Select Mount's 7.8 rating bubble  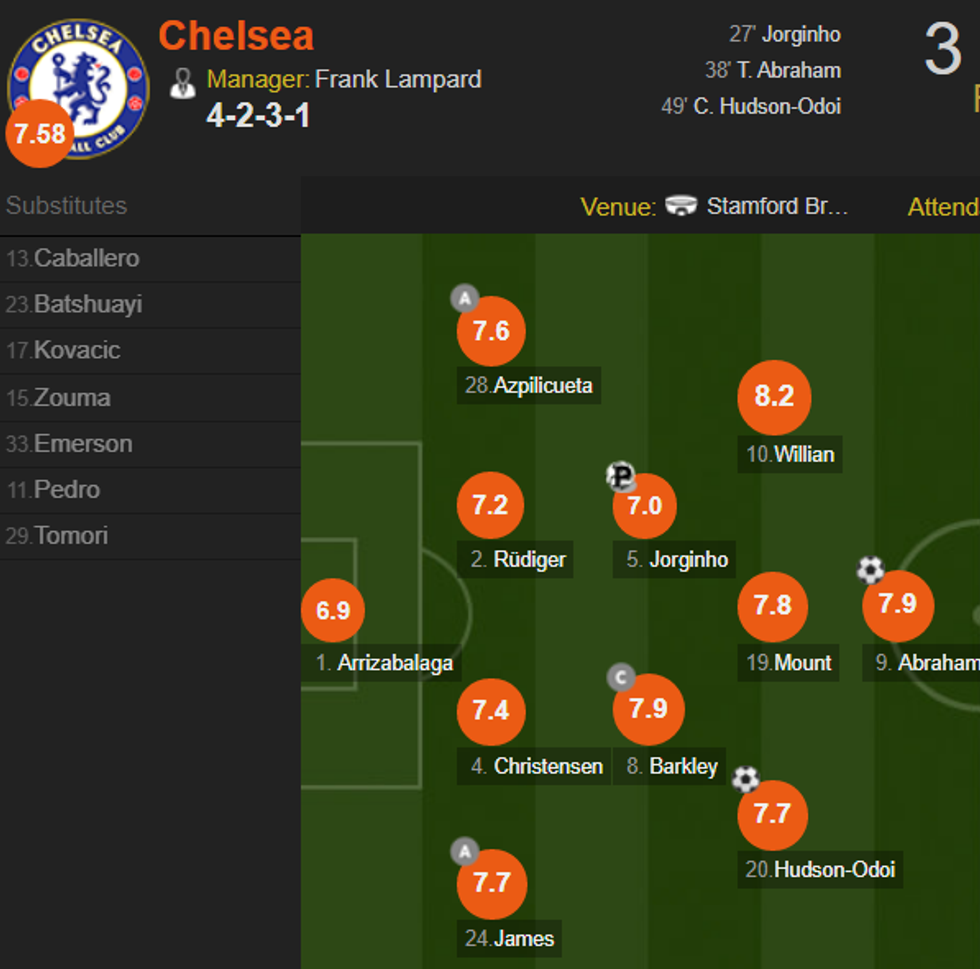point(772,606)
